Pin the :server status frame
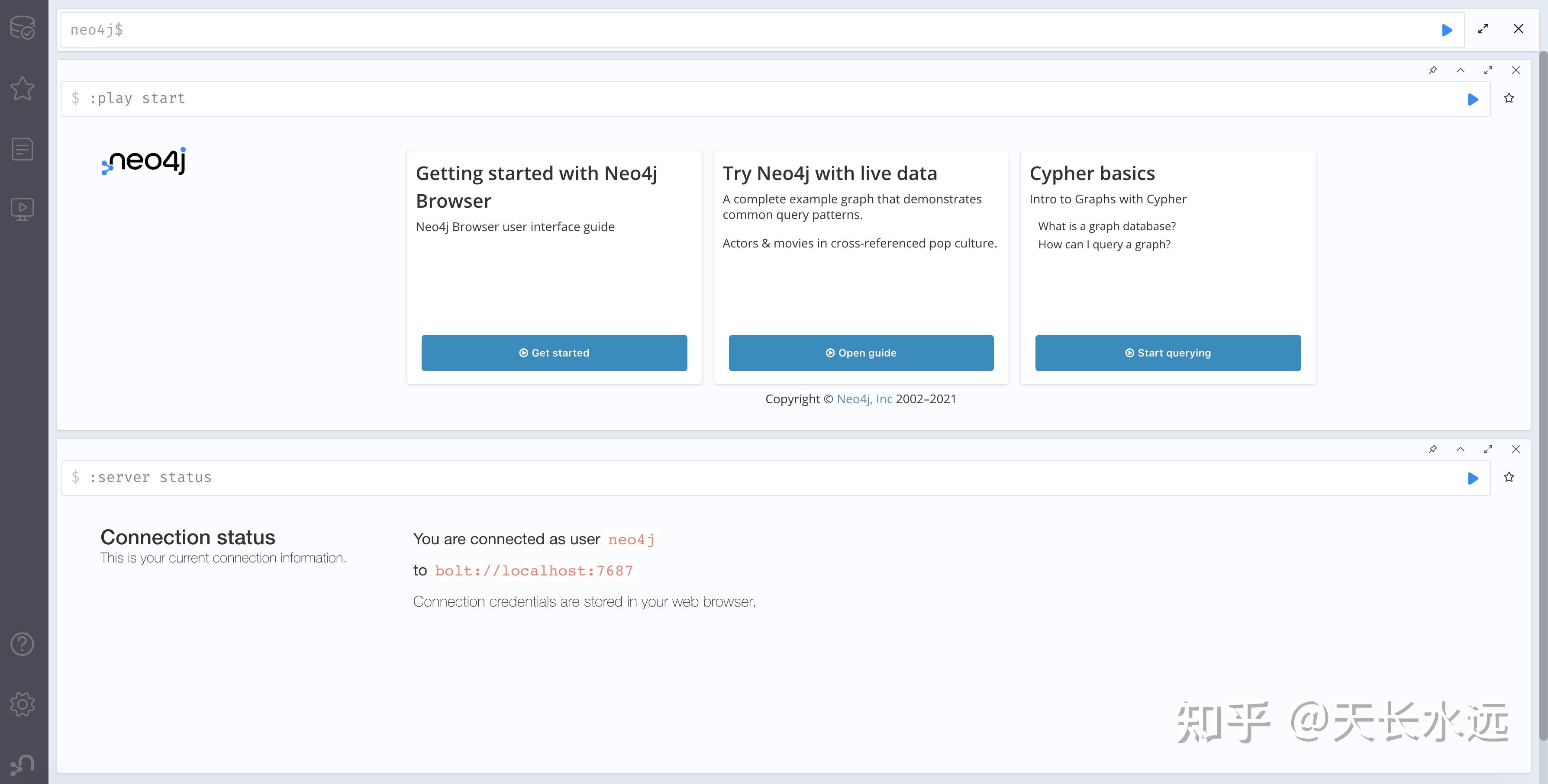The image size is (1548, 784). click(x=1432, y=450)
